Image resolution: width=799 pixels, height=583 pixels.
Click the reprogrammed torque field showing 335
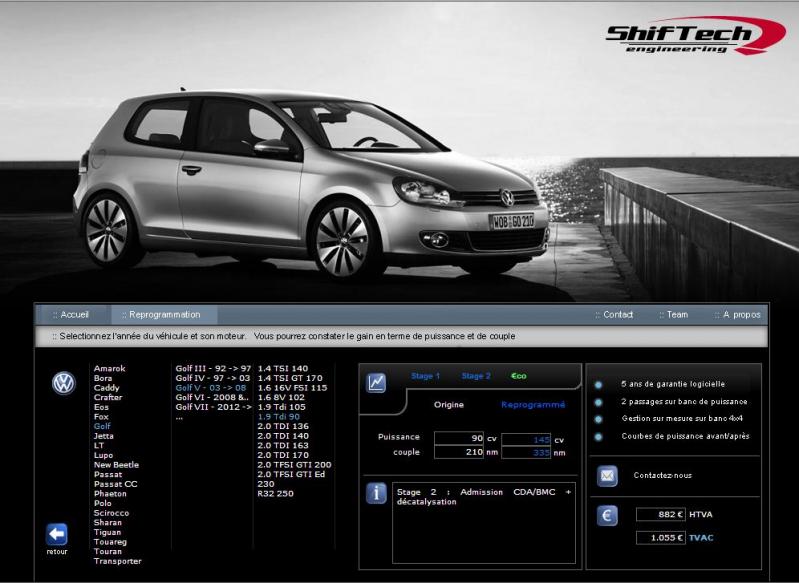[x=526, y=453]
